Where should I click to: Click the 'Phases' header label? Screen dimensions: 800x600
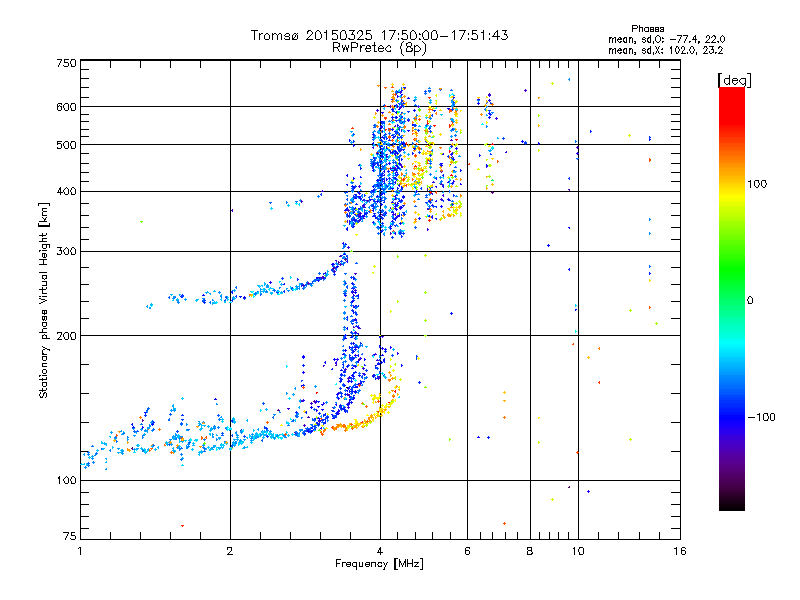click(647, 29)
